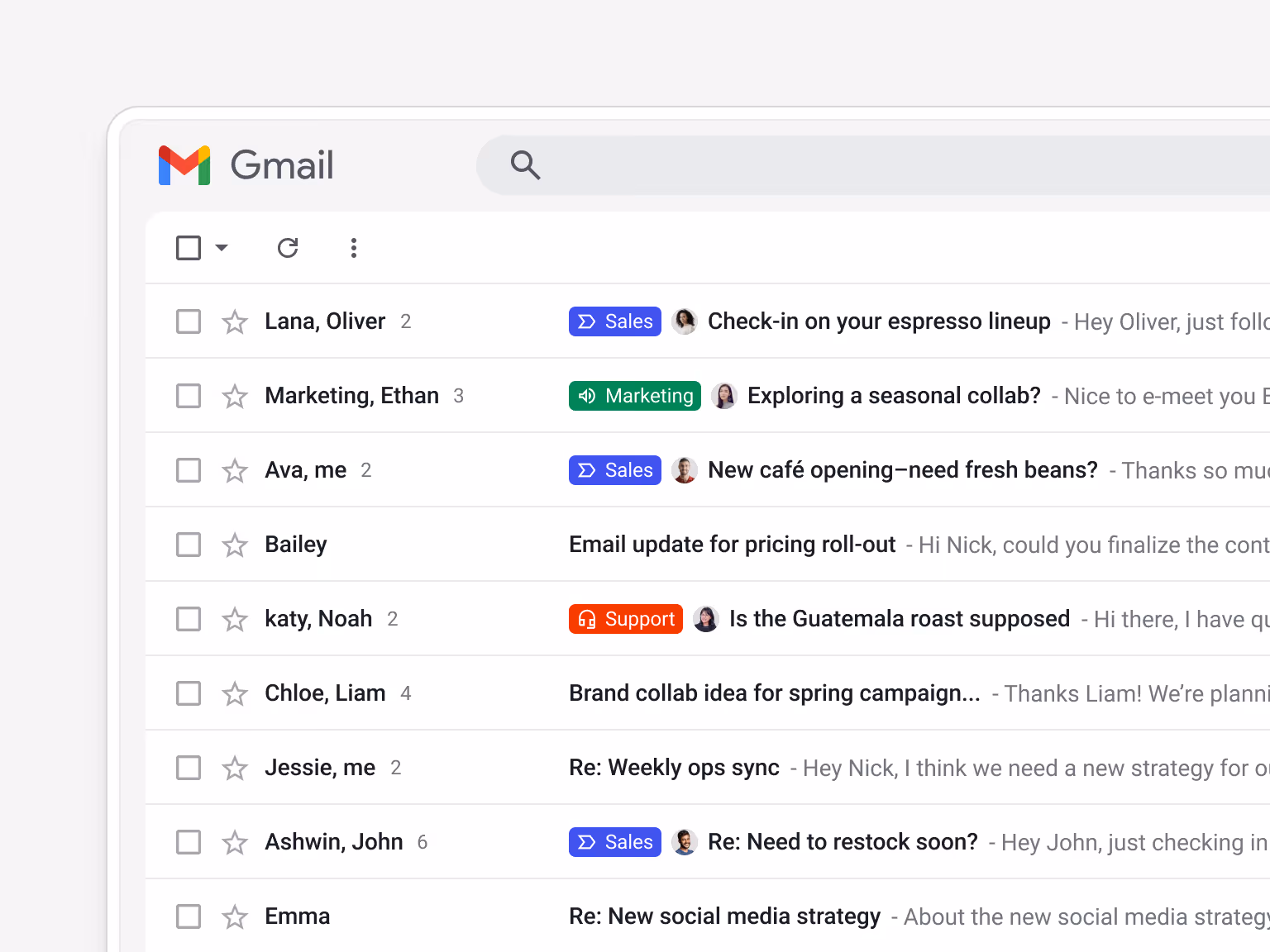Image resolution: width=1270 pixels, height=952 pixels.
Task: Click sender name Marketing, Ethan
Action: pyautogui.click(x=351, y=396)
